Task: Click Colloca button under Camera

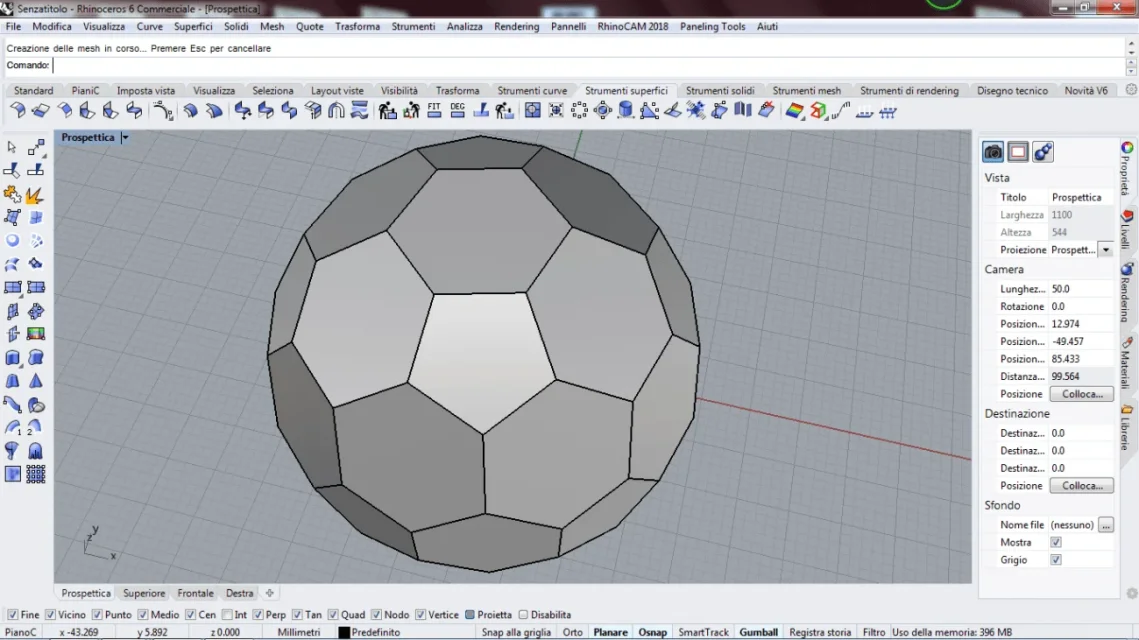Action: 1082,394
